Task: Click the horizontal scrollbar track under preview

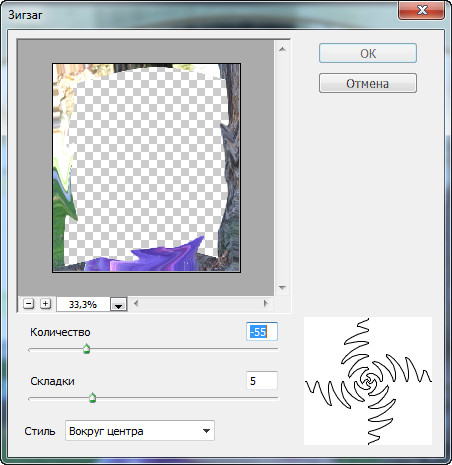Action: tap(201, 304)
